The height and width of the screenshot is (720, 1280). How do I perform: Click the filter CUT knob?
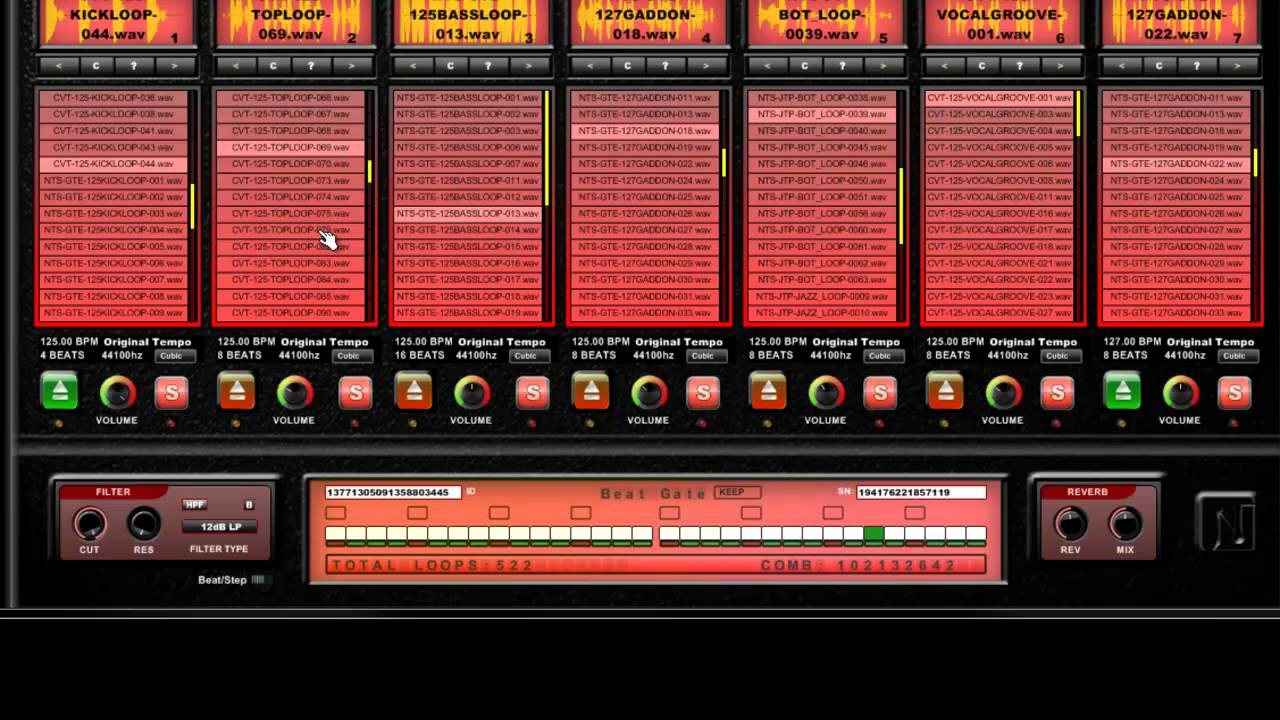(x=90, y=523)
